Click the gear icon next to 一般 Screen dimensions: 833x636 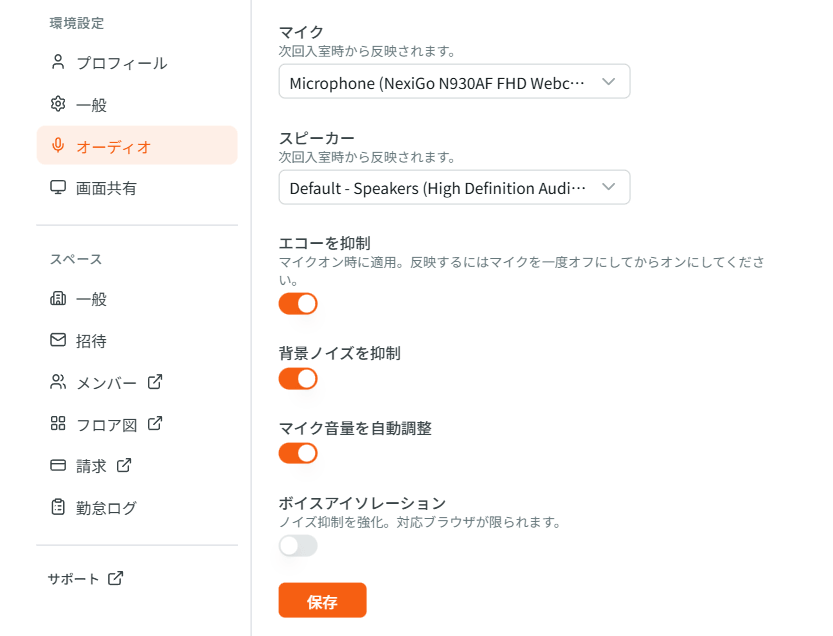(x=57, y=103)
